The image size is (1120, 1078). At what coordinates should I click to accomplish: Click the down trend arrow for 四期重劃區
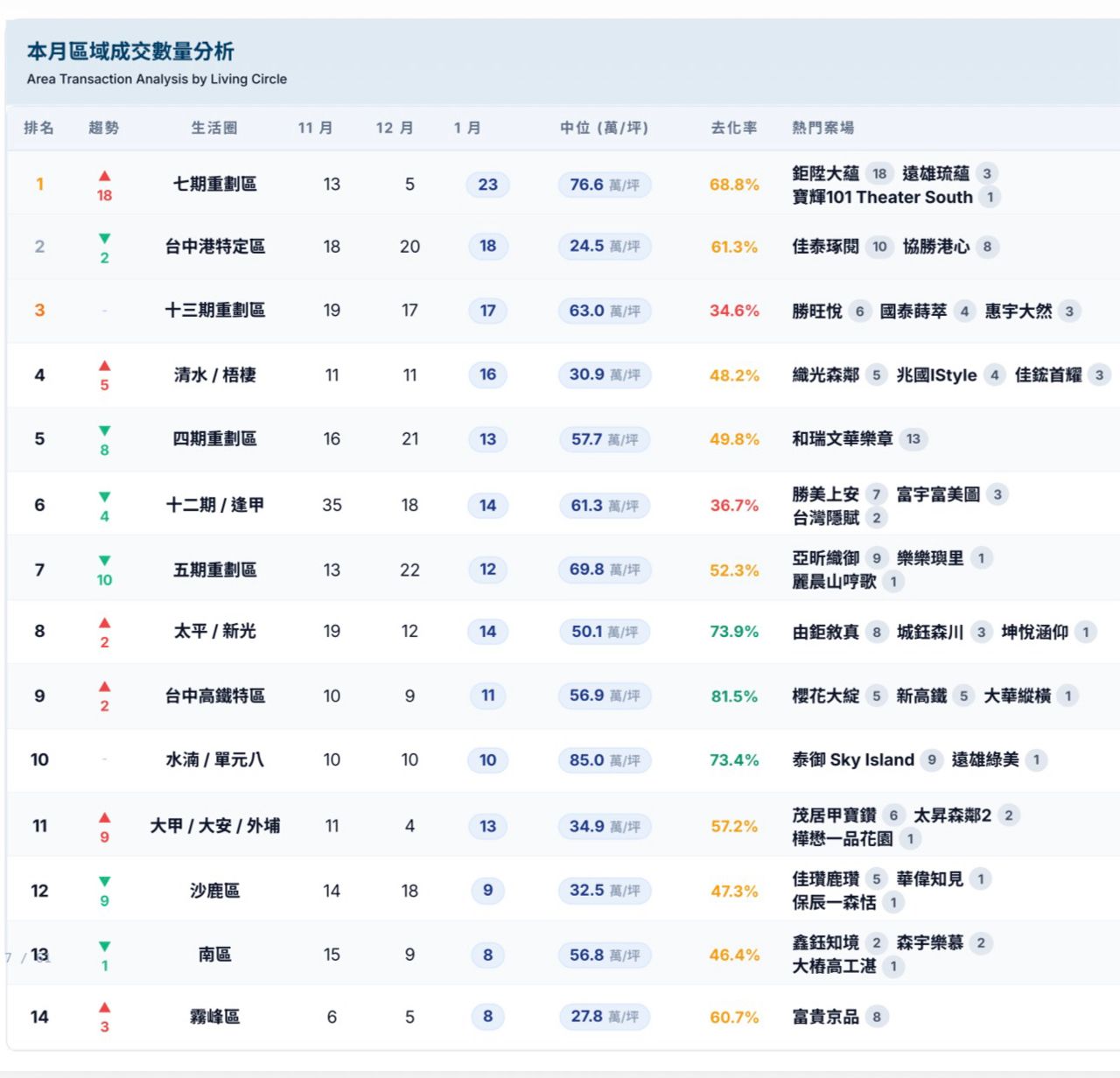click(x=104, y=430)
